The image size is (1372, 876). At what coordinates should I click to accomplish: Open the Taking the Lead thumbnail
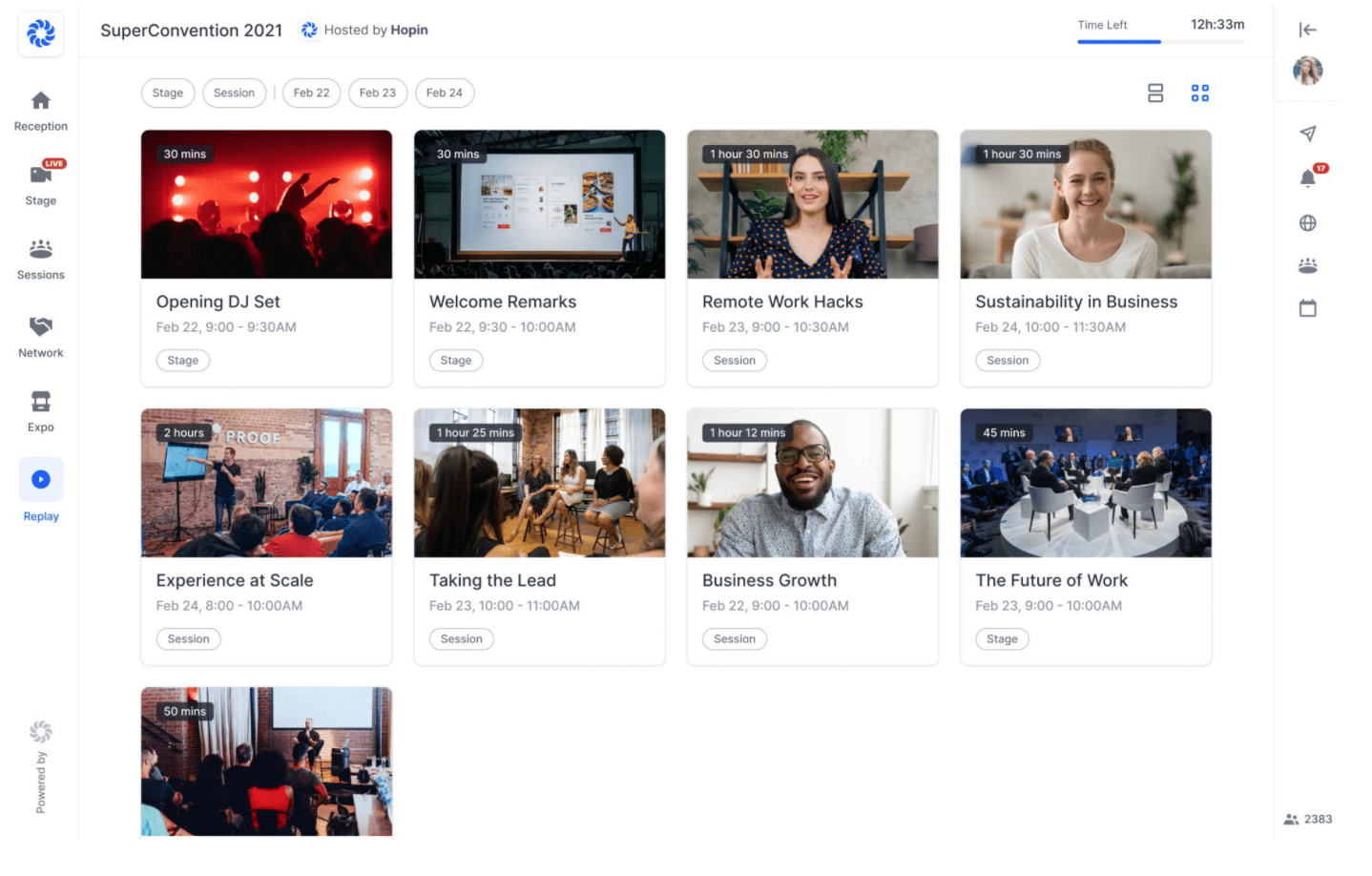(x=539, y=483)
